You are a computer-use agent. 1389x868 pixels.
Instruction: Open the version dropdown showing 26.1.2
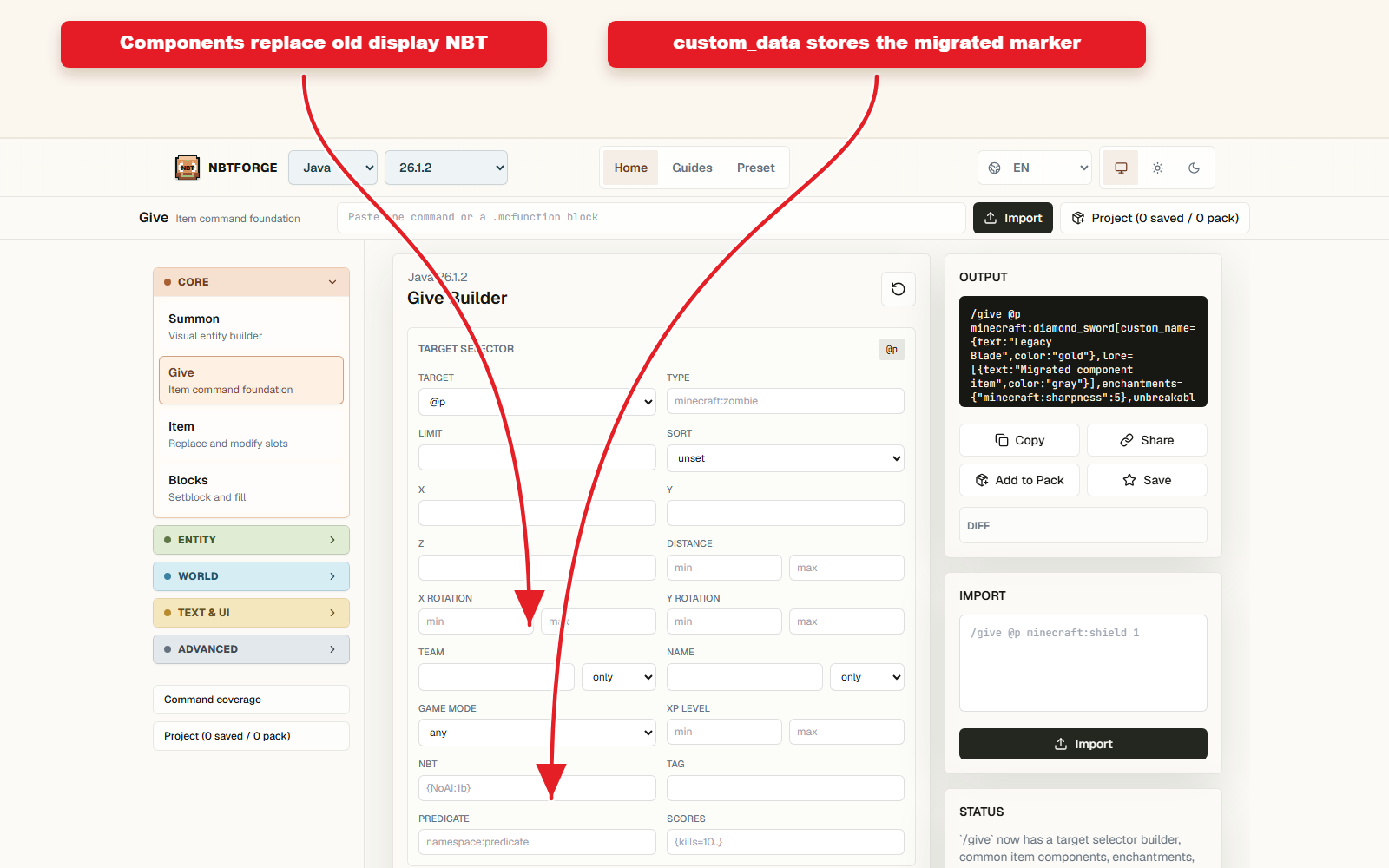click(x=446, y=168)
